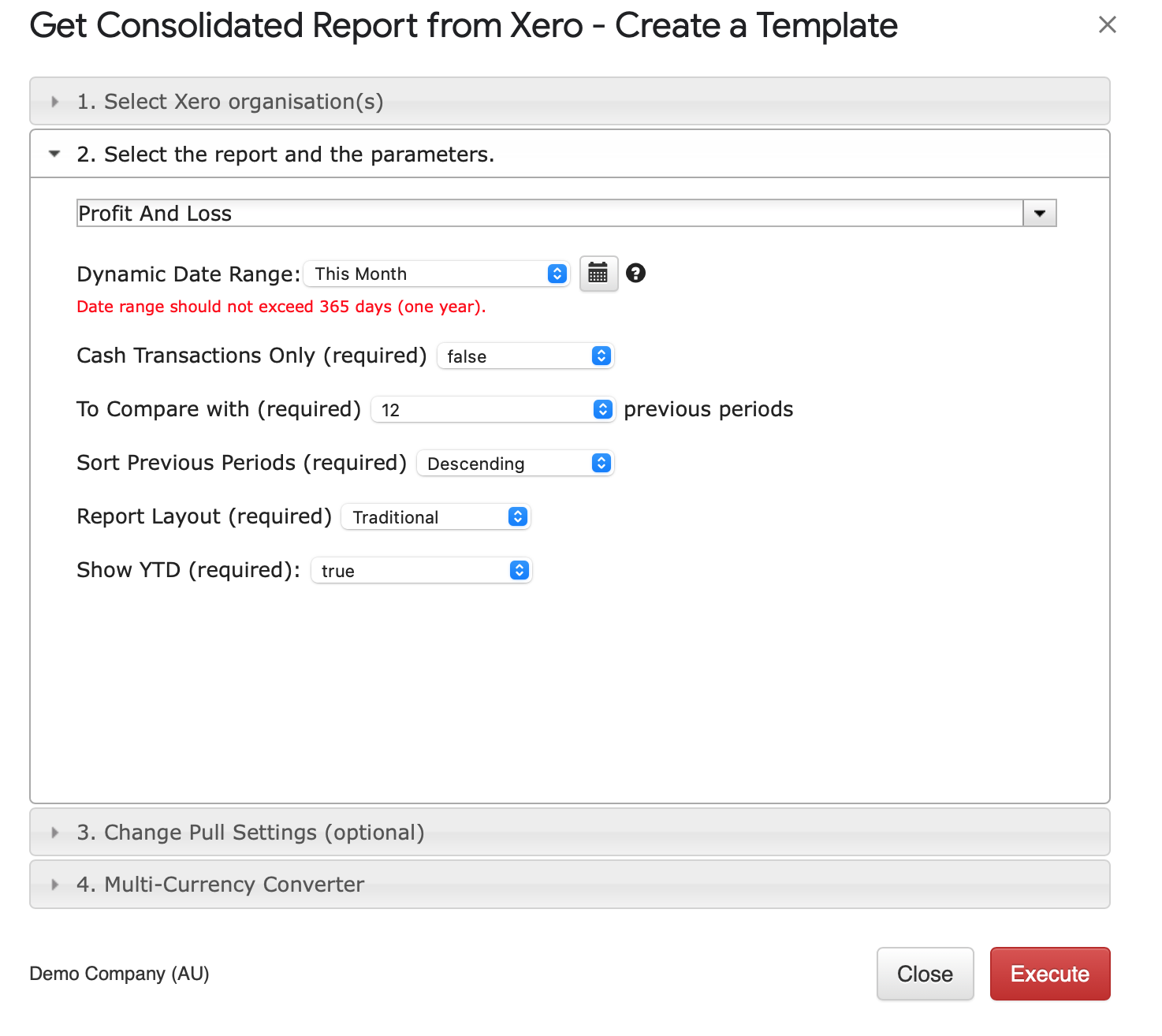The height and width of the screenshot is (1036, 1162).
Task: Click the Execute button
Action: [1050, 974]
